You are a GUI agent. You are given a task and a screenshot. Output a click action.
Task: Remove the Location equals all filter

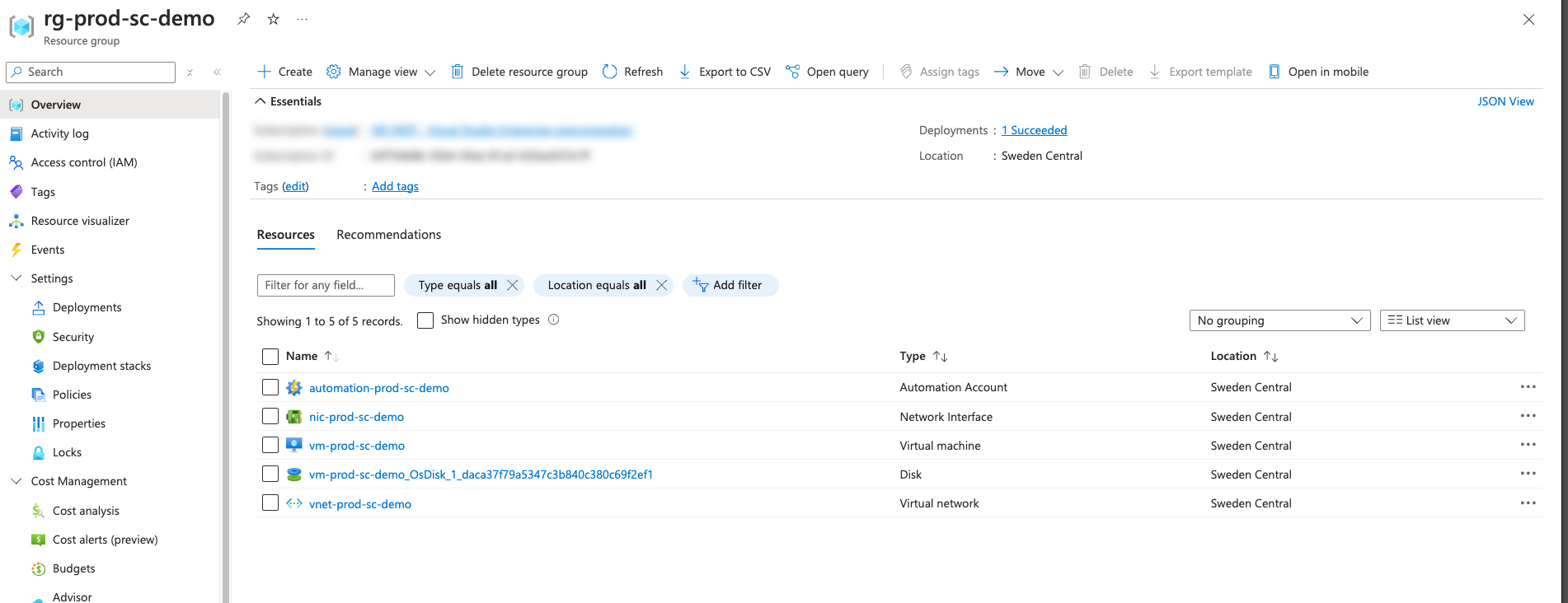click(x=661, y=285)
